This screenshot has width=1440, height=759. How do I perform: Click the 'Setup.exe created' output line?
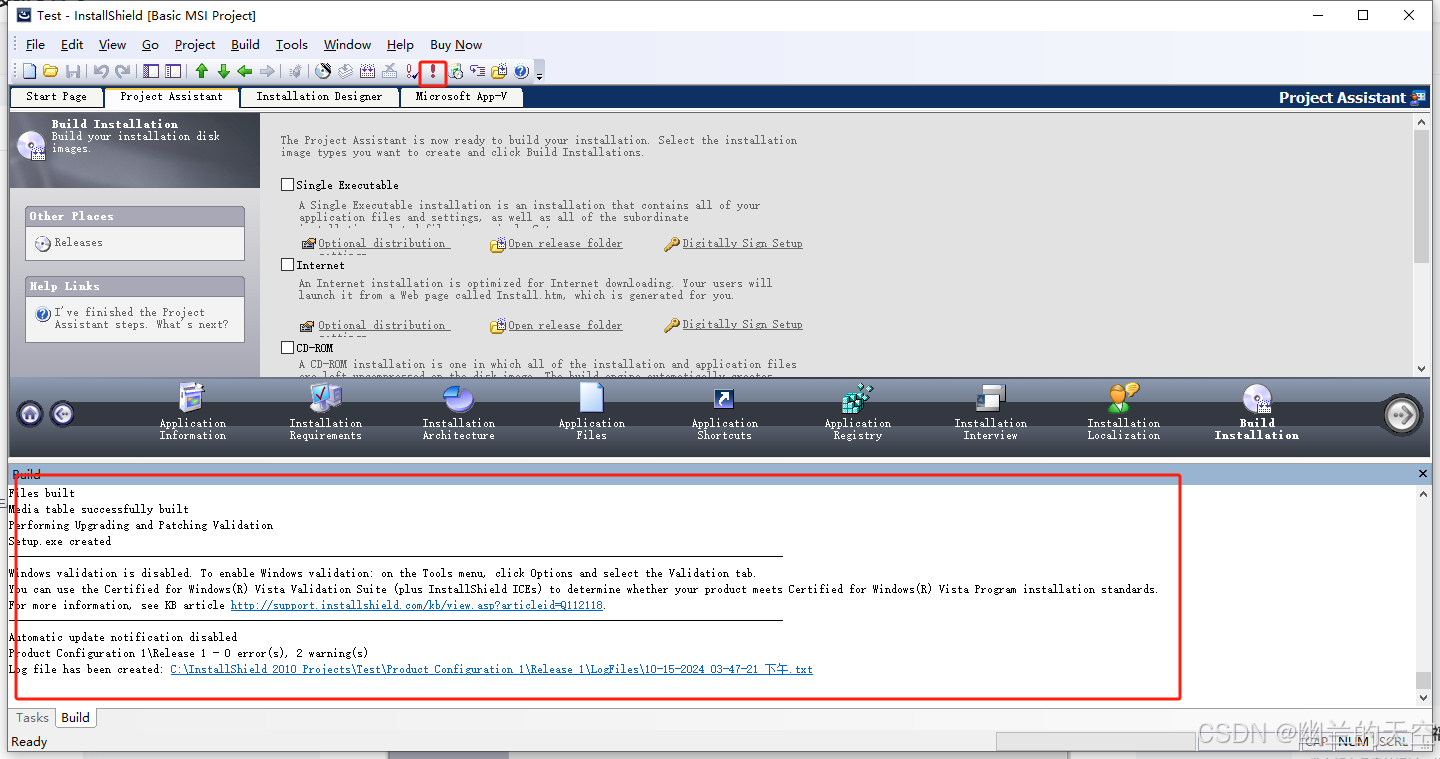60,542
